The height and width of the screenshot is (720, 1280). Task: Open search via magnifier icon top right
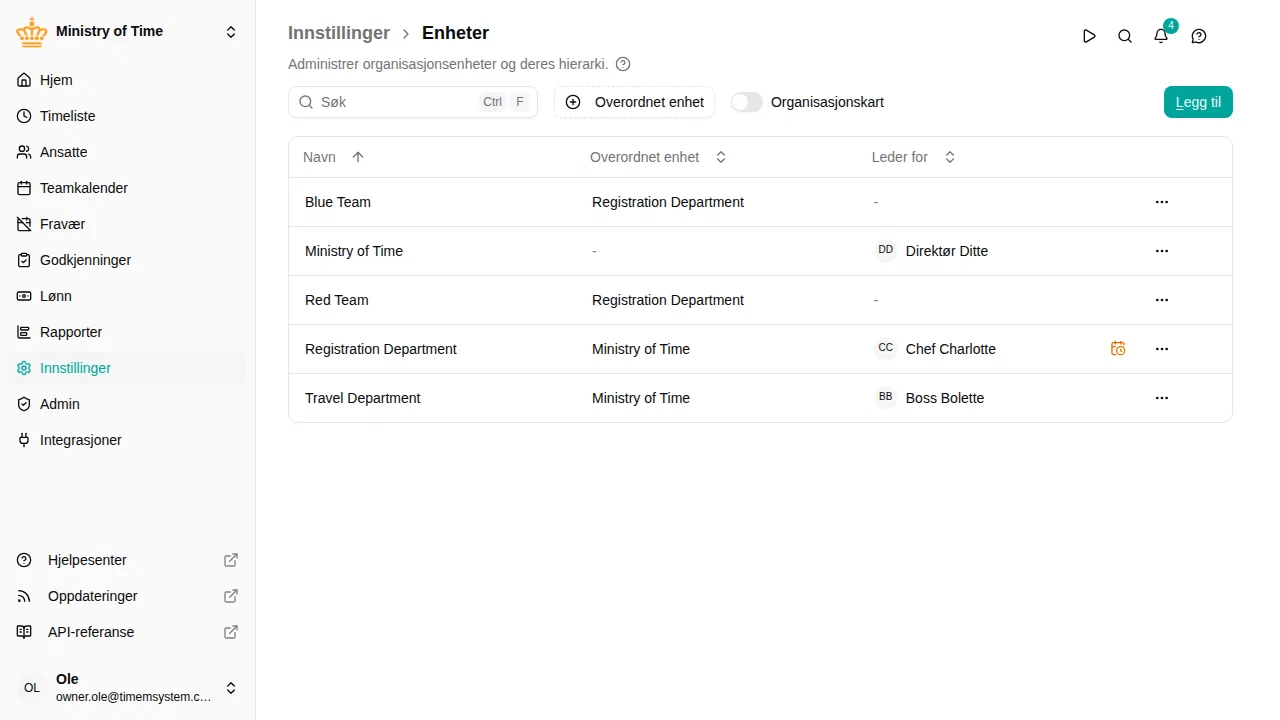(x=1125, y=36)
